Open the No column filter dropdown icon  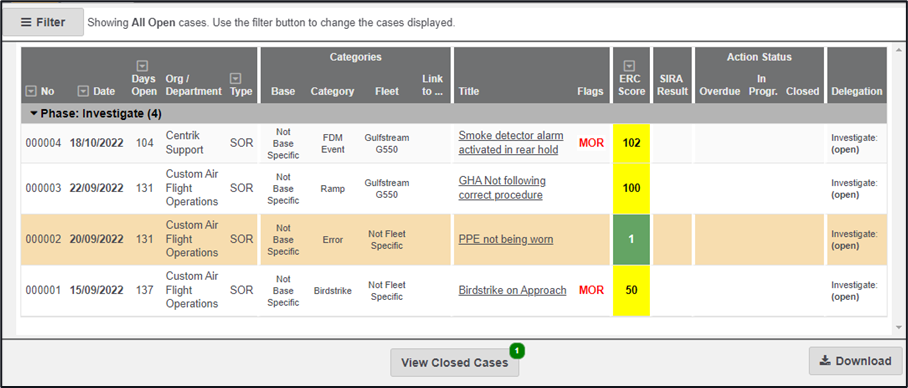(31, 91)
